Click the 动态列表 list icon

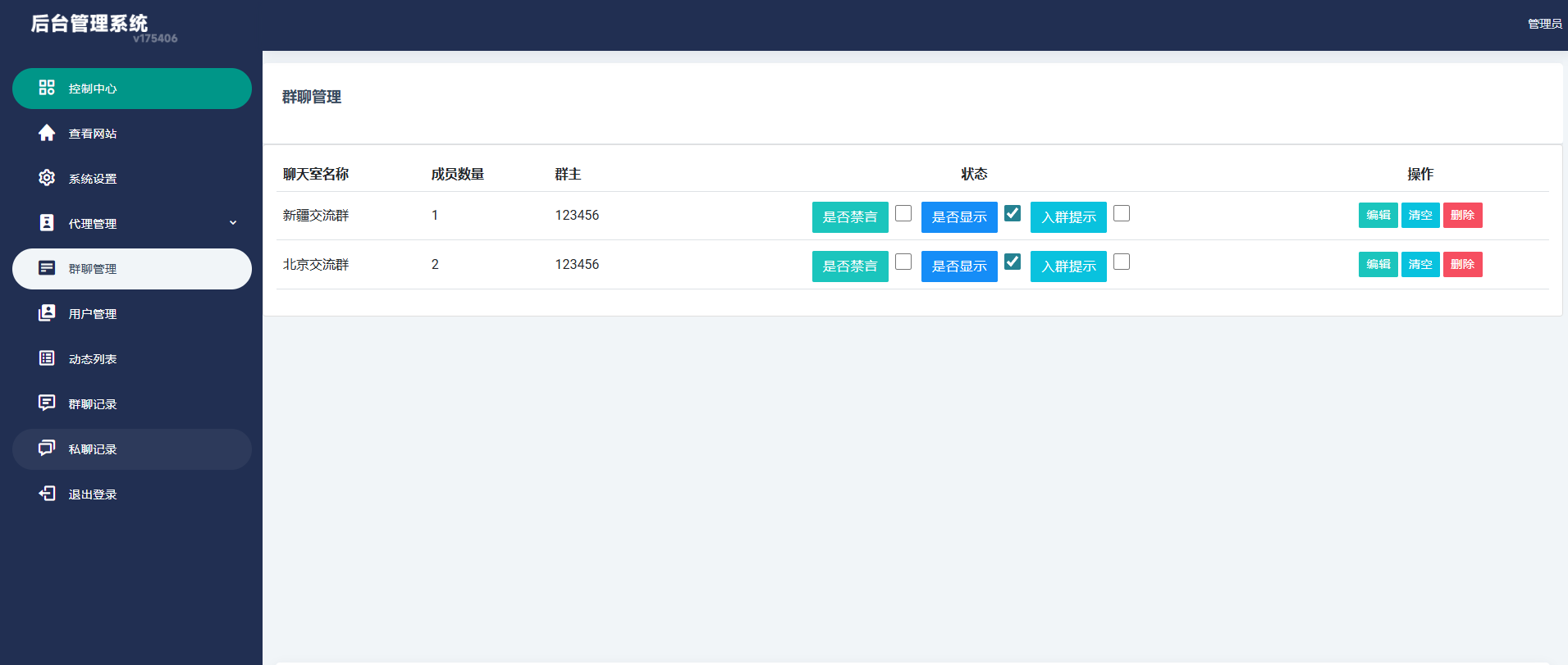click(47, 358)
